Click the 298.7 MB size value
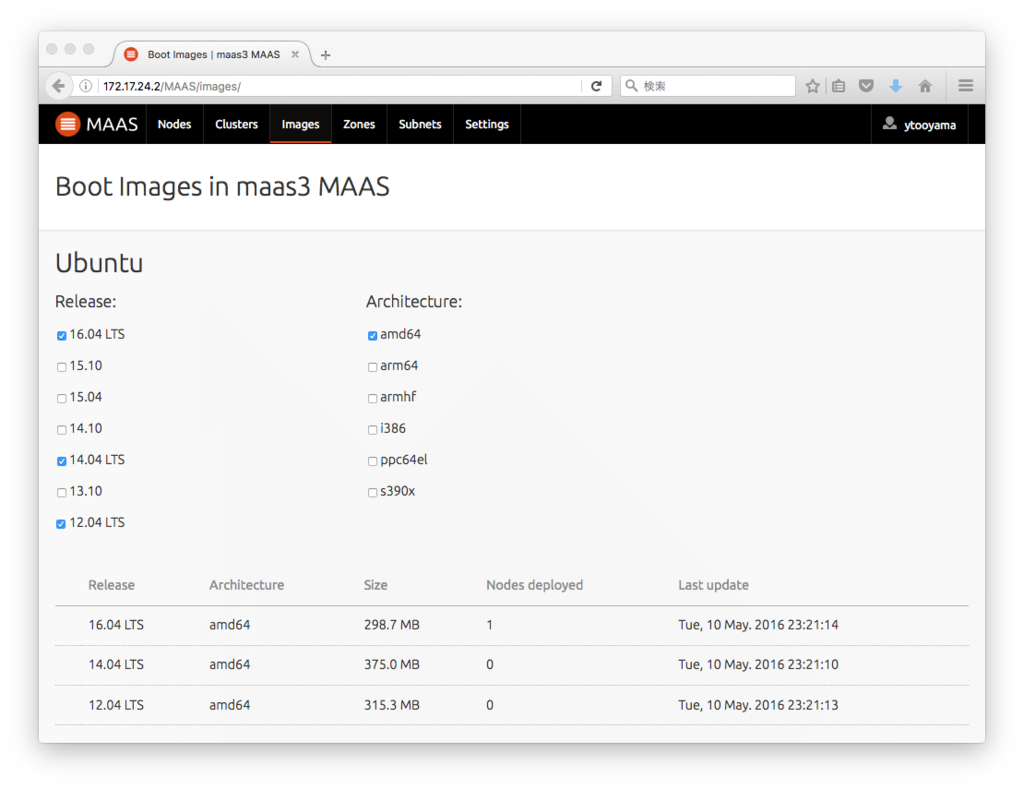 392,625
